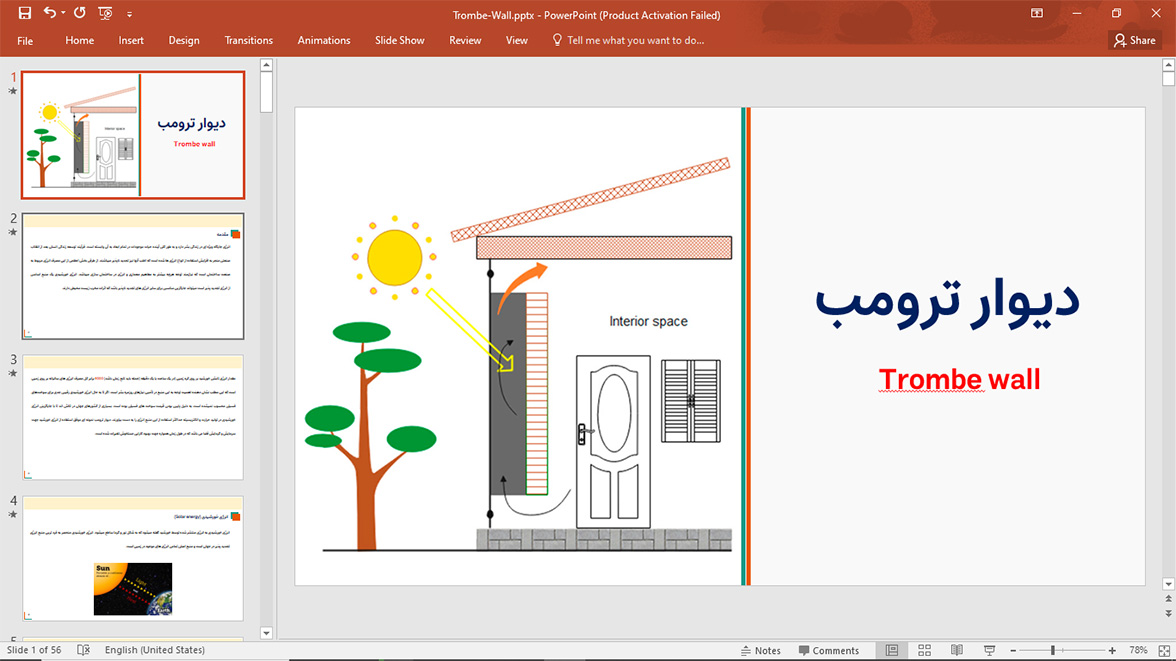Click the 'Trombe wall' subtitle text
Screen dimensions: 1176x661
click(x=959, y=380)
